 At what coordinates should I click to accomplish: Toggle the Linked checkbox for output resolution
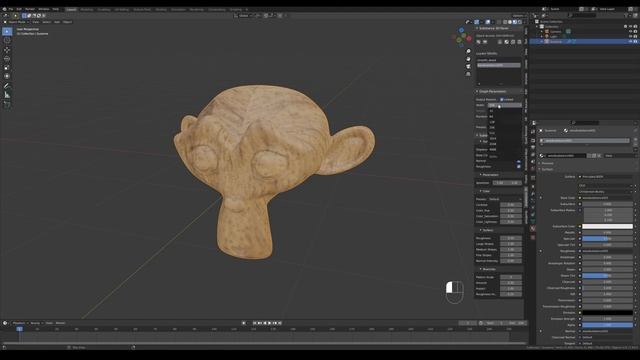(x=502, y=100)
